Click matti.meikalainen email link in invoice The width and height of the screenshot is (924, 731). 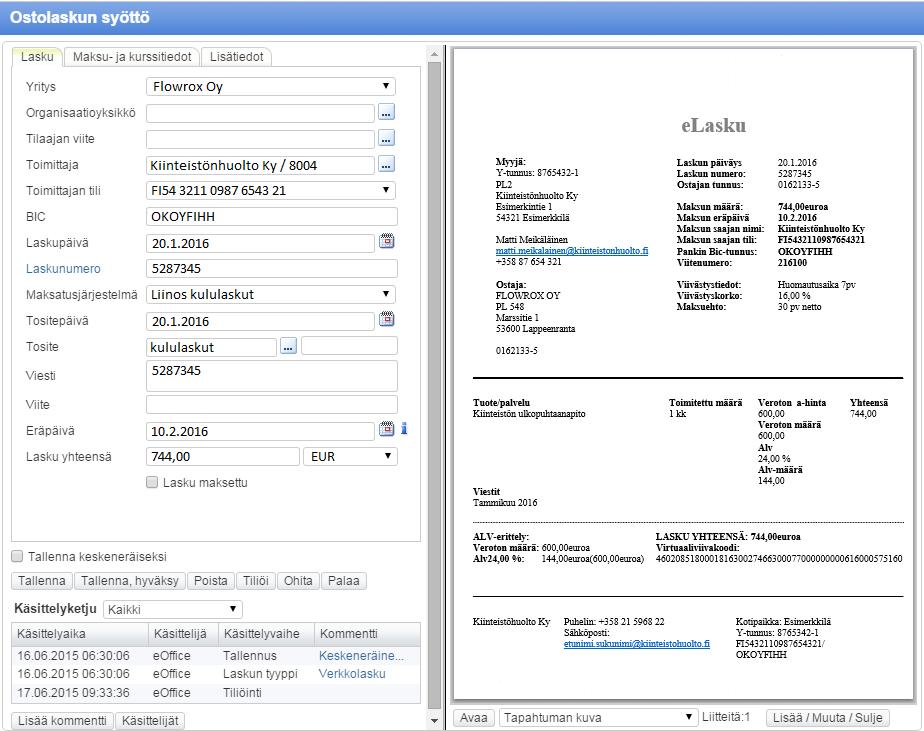point(572,251)
